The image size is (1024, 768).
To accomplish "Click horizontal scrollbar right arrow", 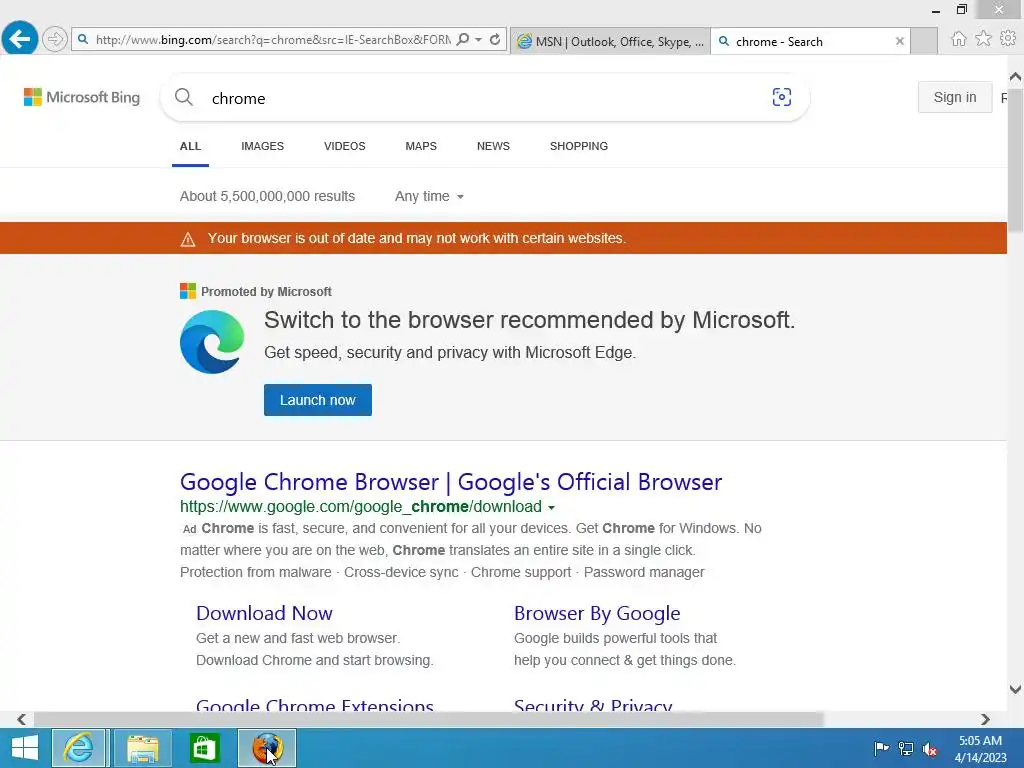I will click(985, 719).
